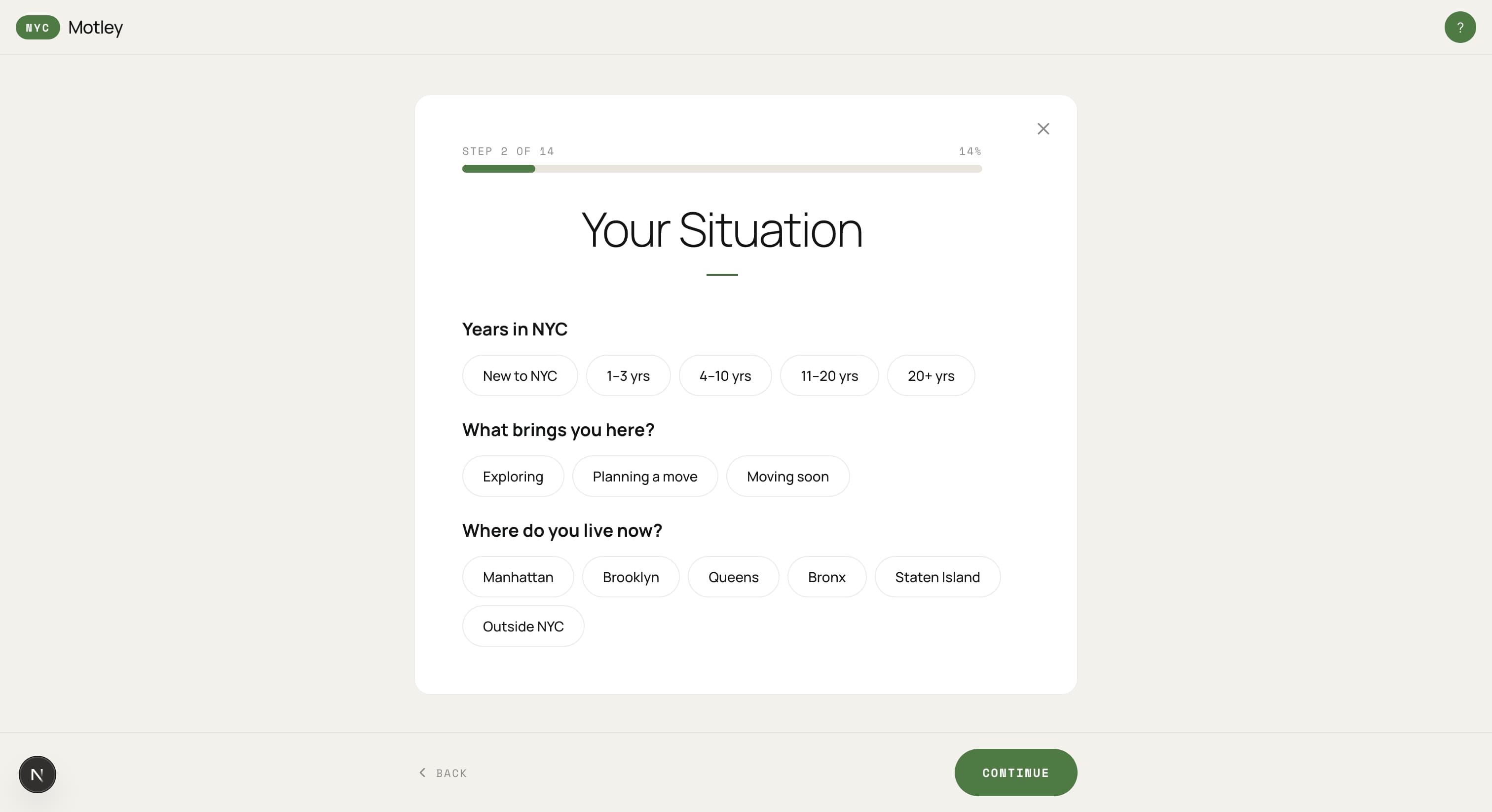This screenshot has width=1492, height=812.
Task: Click the Step 2 of 14 label
Action: coord(508,152)
